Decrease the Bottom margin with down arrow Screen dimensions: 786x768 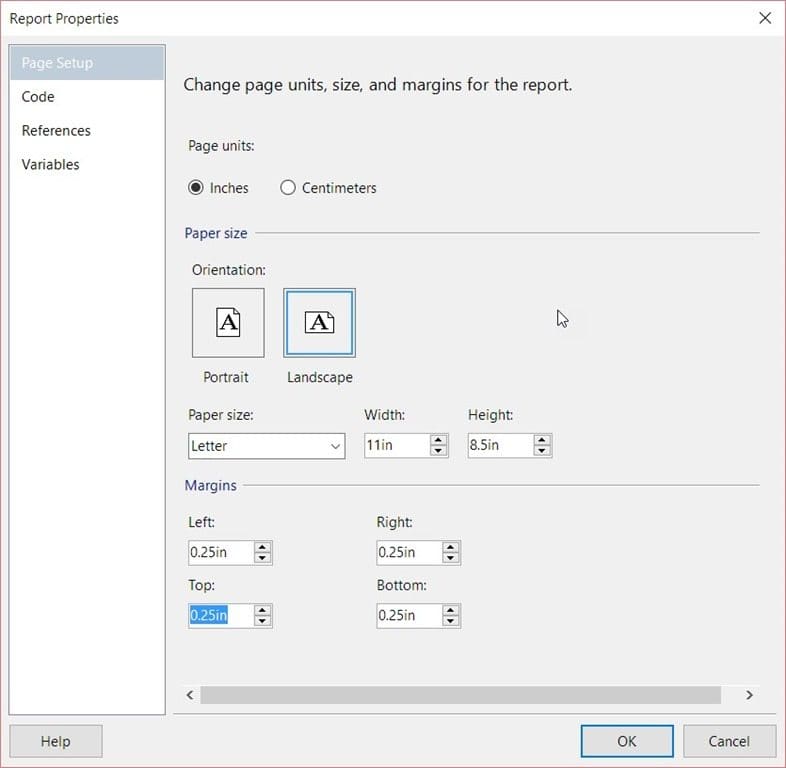[x=451, y=621]
